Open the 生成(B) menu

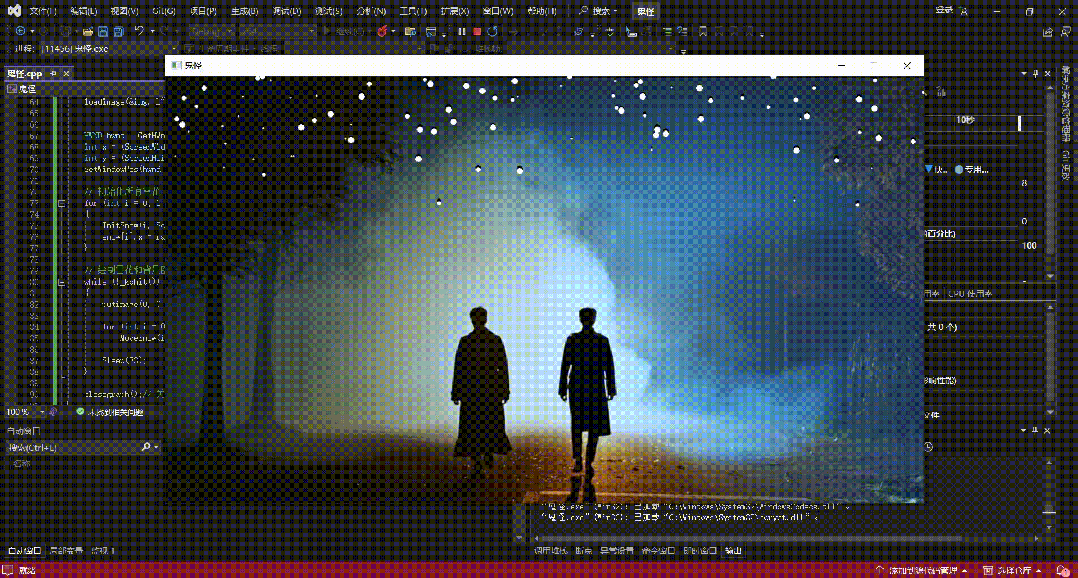(x=244, y=11)
